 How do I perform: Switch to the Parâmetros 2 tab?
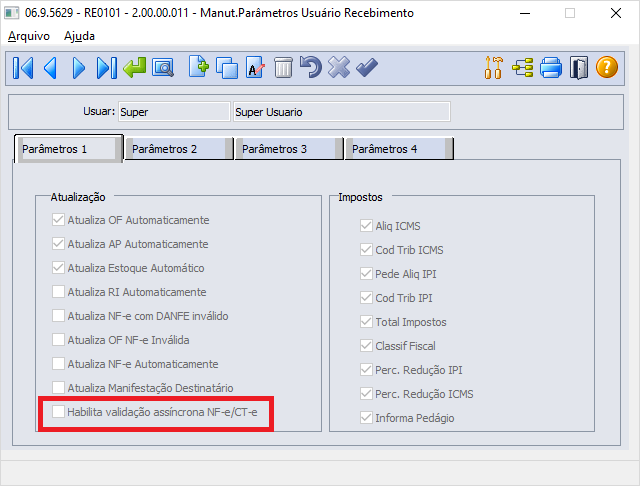179,149
